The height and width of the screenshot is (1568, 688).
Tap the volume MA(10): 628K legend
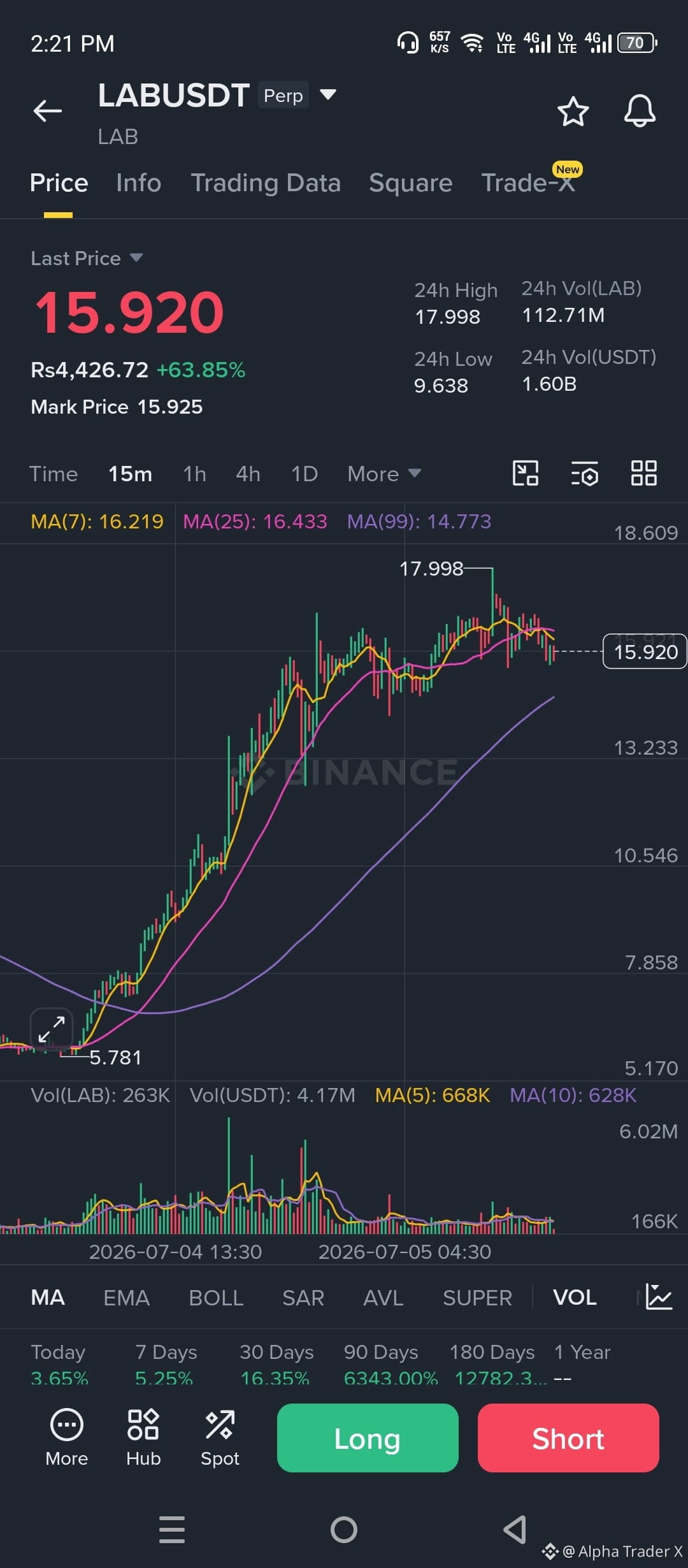573,1095
